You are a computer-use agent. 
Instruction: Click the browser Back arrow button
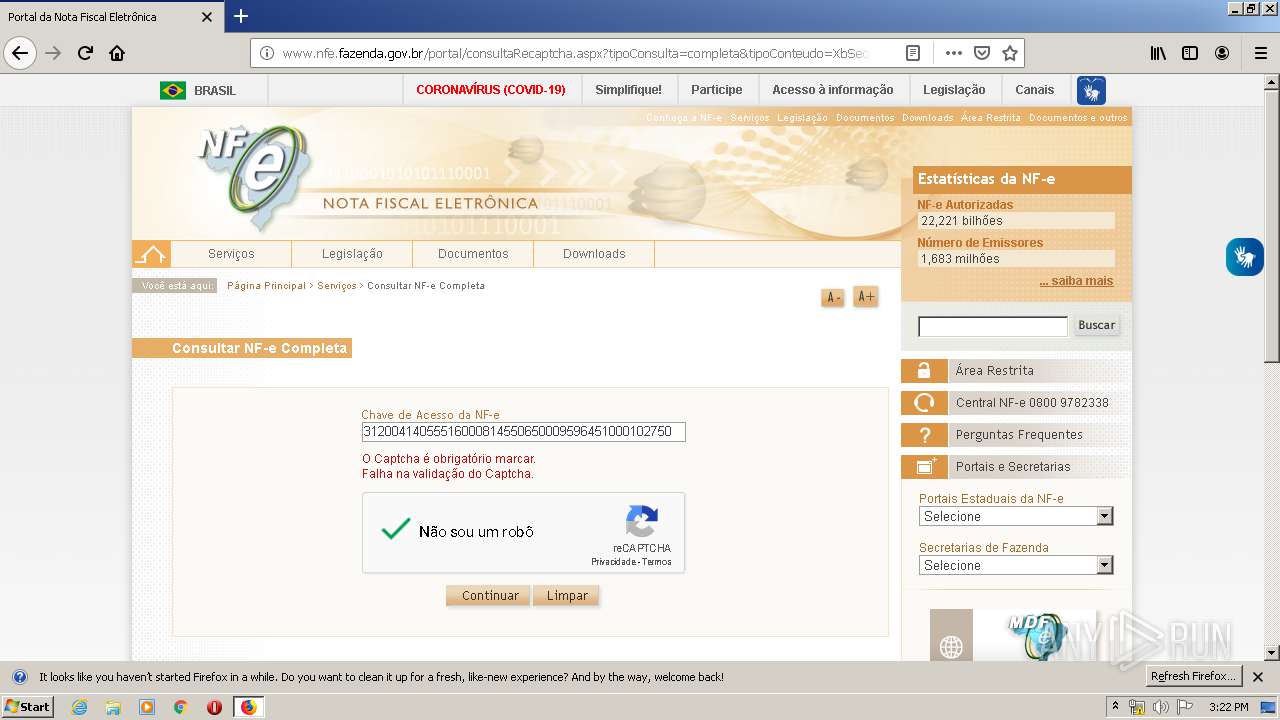[20, 53]
